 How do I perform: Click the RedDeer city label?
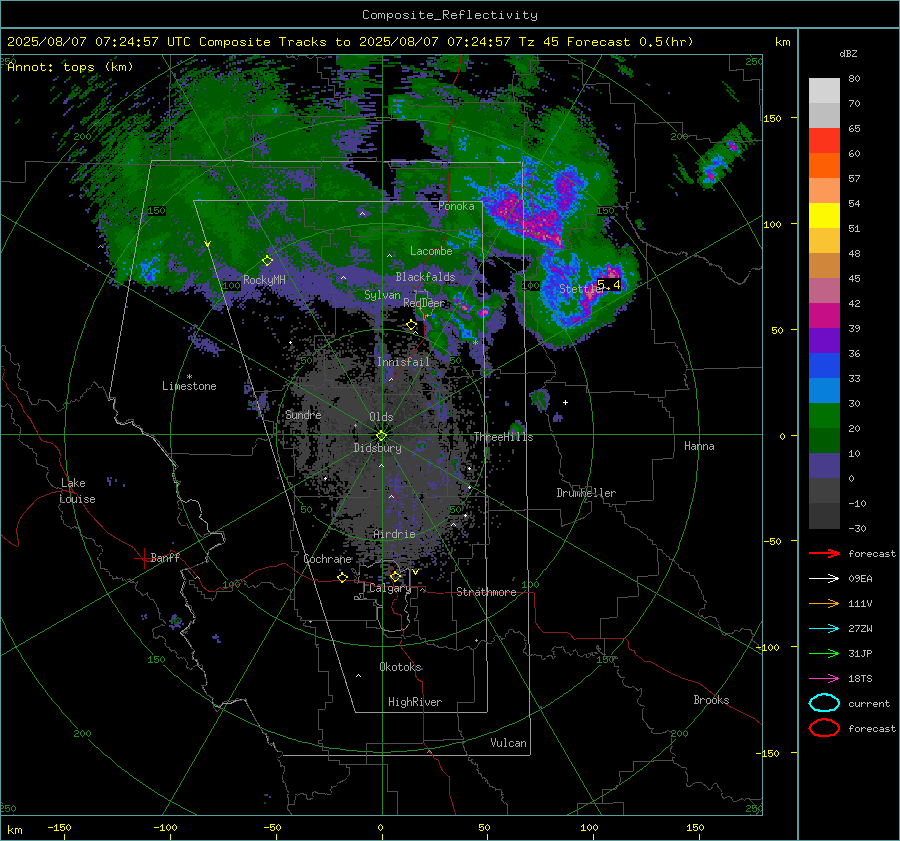424,303
